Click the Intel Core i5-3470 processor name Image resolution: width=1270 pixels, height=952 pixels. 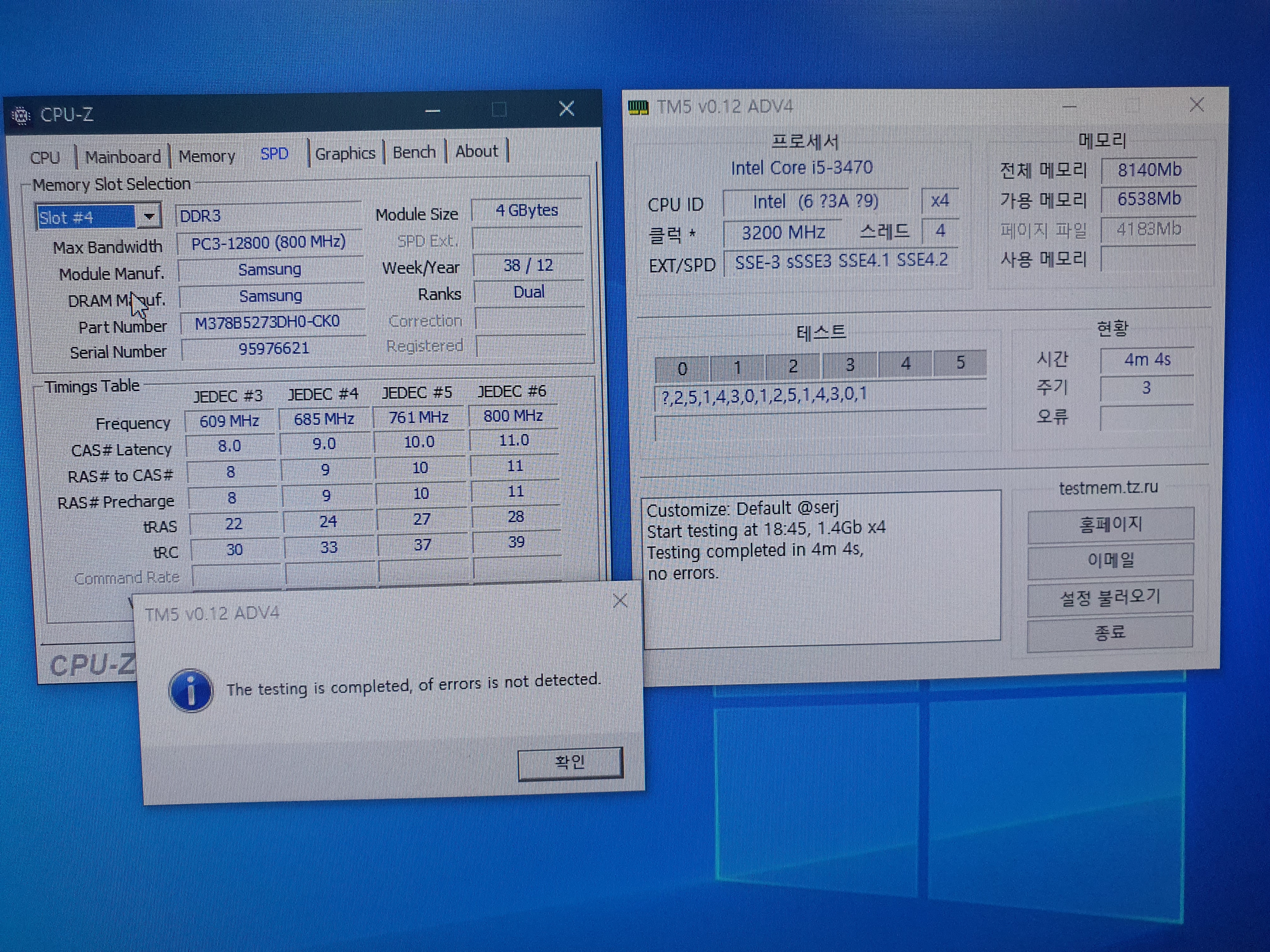pyautogui.click(x=802, y=167)
